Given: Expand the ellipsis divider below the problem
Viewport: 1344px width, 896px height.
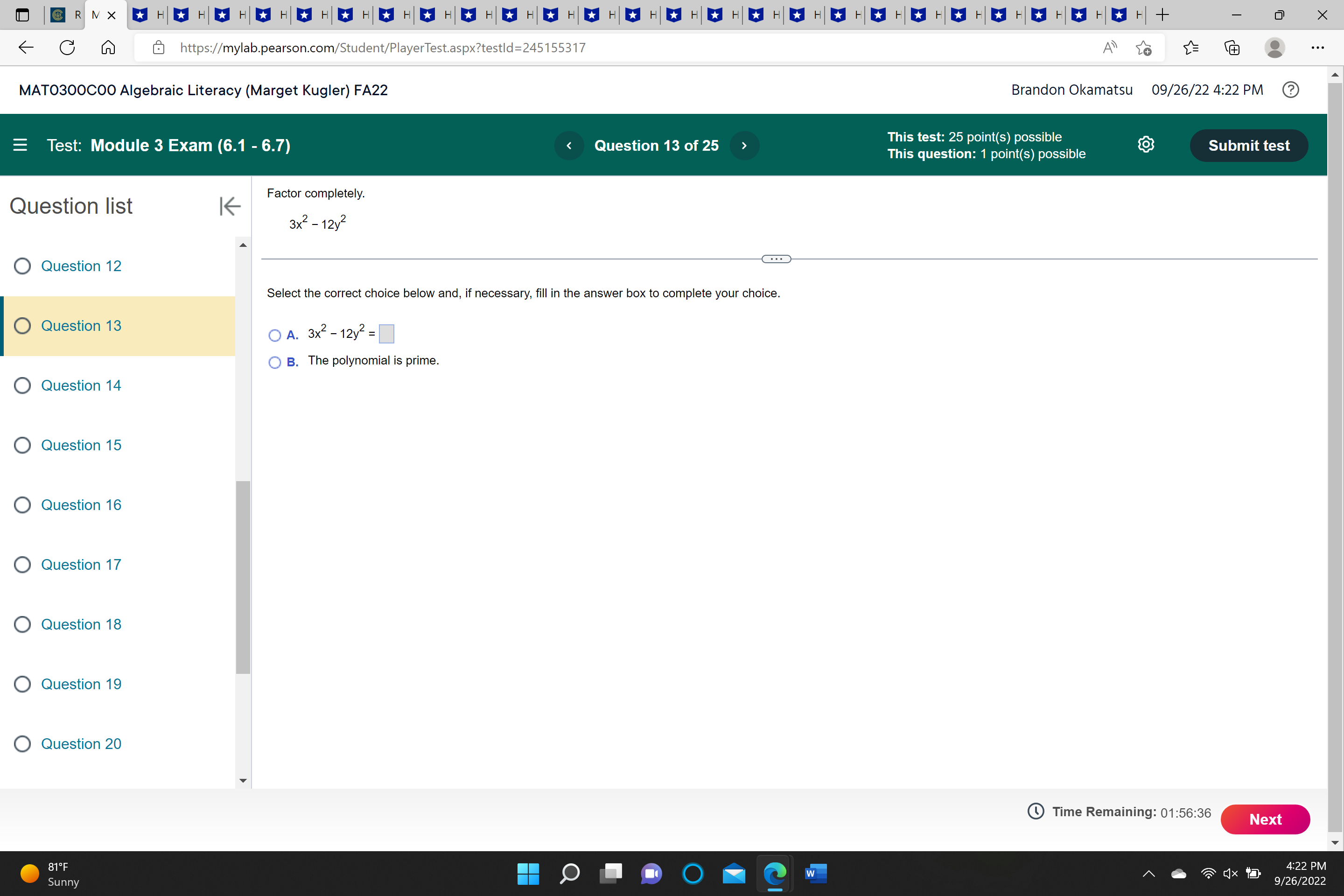Looking at the screenshot, I should tap(776, 259).
